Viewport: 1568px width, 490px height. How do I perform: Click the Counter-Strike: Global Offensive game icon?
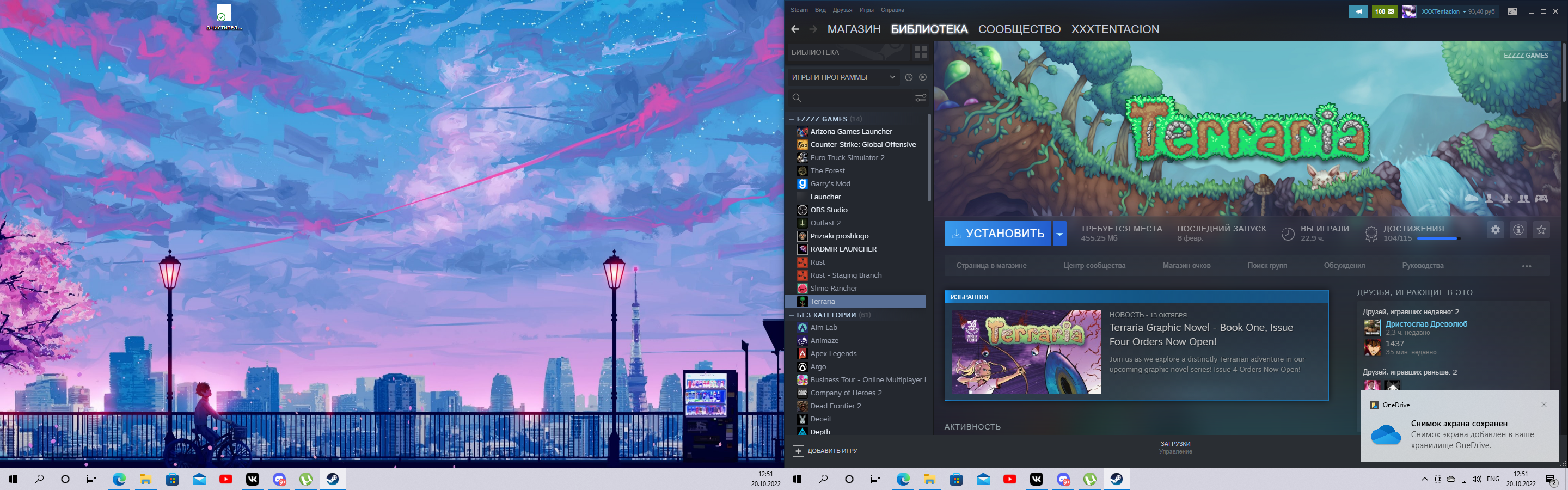tap(803, 145)
